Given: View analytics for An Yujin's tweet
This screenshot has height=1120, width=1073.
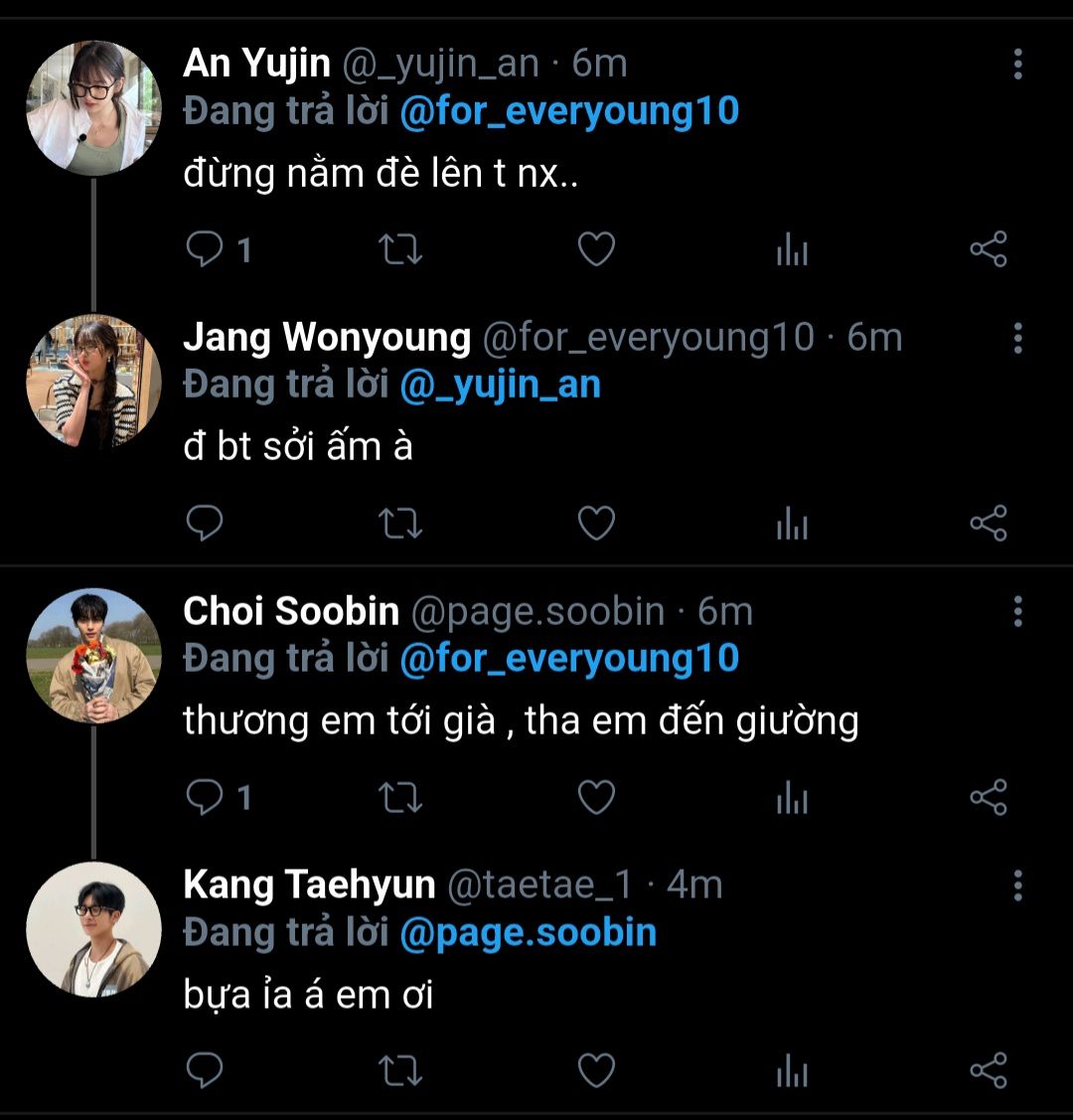Looking at the screenshot, I should (x=792, y=249).
